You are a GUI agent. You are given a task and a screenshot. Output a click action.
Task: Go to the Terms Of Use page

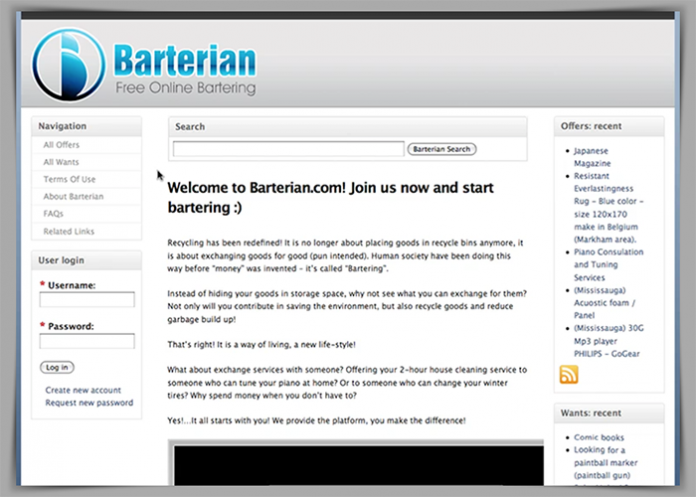click(x=69, y=179)
